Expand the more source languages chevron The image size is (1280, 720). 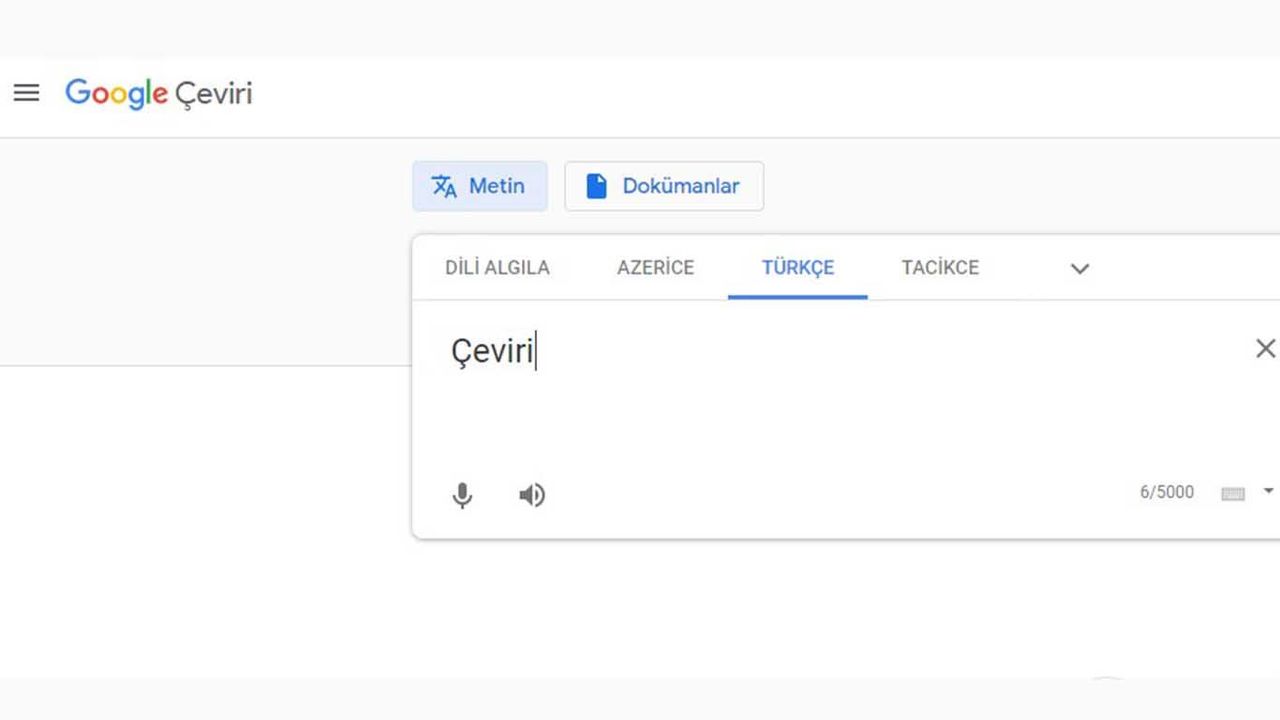click(x=1079, y=268)
